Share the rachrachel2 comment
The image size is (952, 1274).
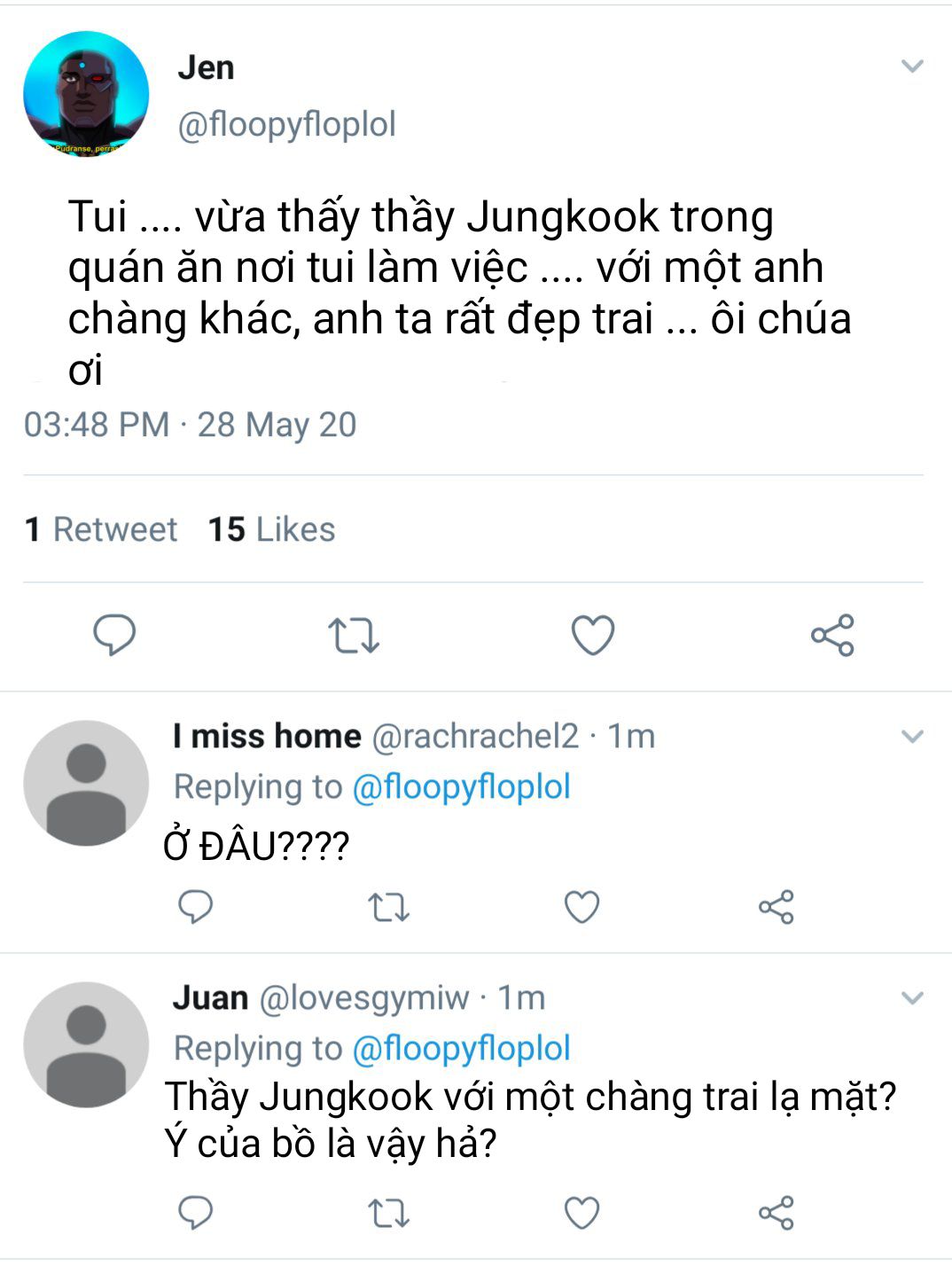776,907
